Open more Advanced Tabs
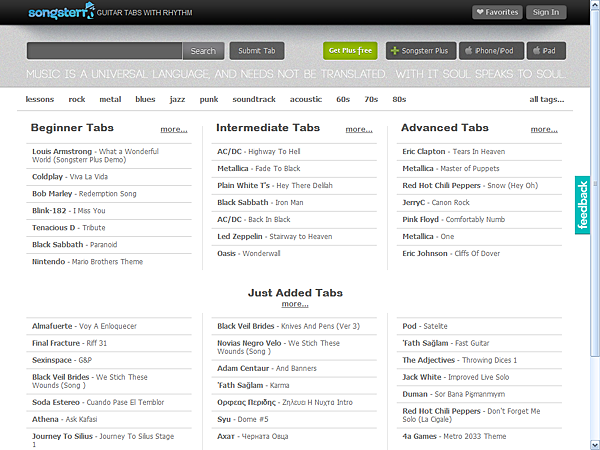Image resolution: width=600 pixels, height=450 pixels. [544, 129]
